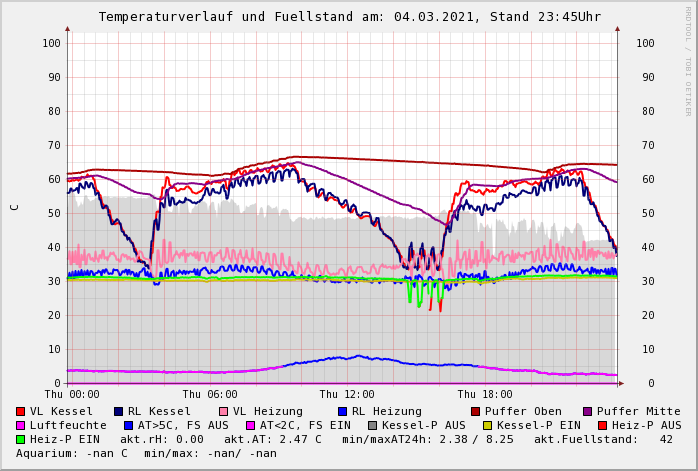Viewport: 698px width, 471px height.
Task: Click the Aquarium readout text line
Action: coord(146,454)
